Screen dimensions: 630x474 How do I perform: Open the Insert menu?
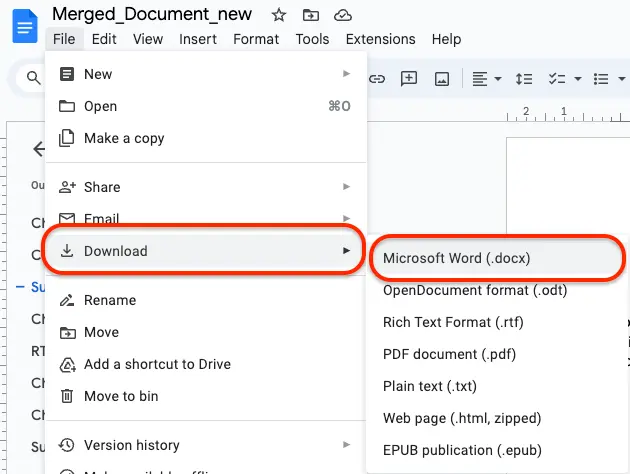pos(198,39)
